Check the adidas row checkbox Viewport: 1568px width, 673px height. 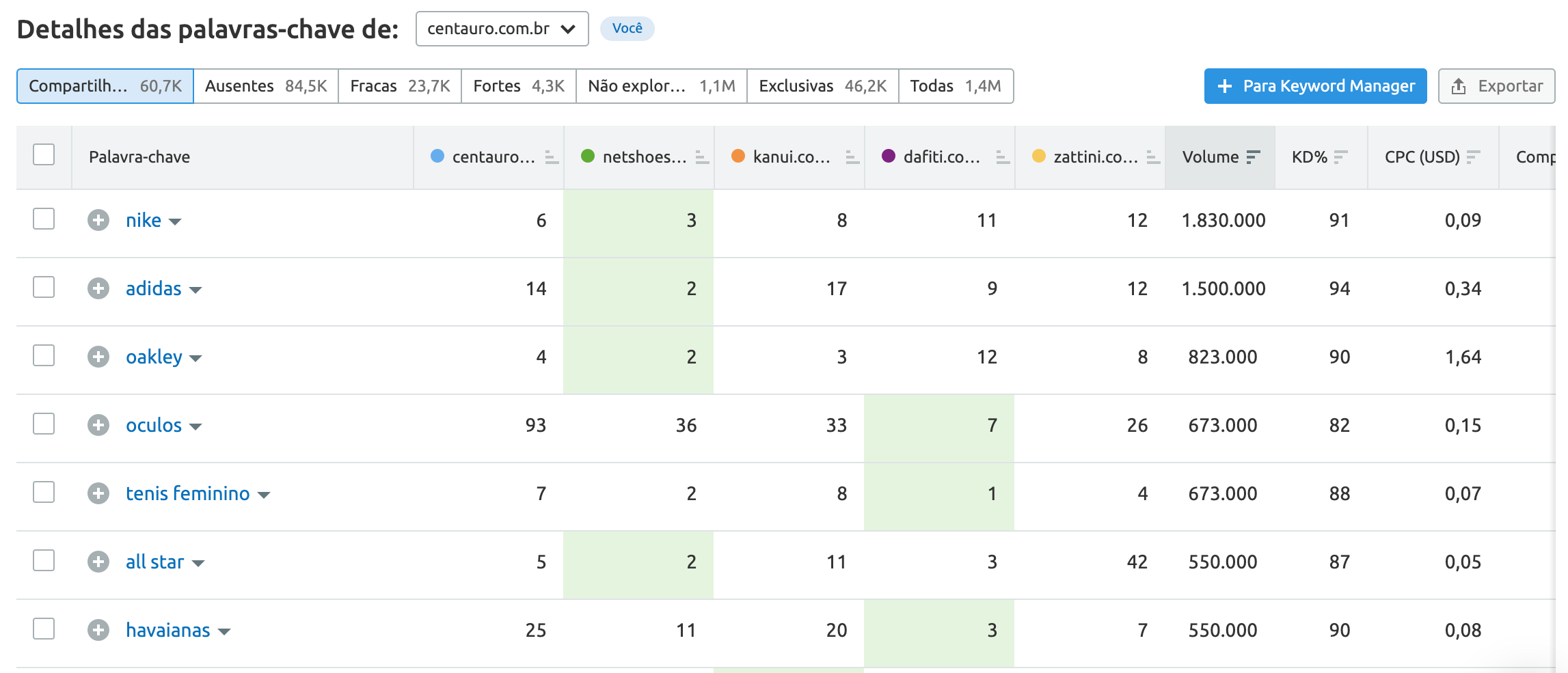pos(44,287)
